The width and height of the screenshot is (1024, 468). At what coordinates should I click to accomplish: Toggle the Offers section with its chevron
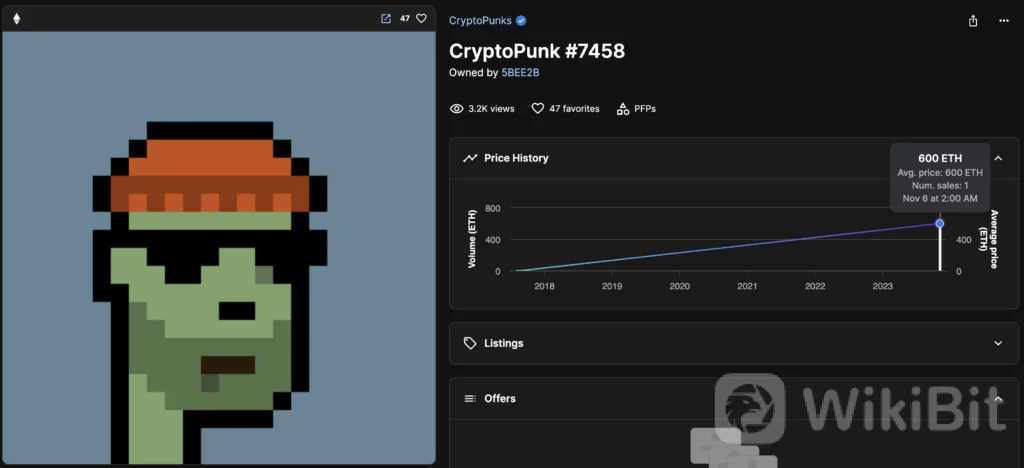tap(997, 398)
